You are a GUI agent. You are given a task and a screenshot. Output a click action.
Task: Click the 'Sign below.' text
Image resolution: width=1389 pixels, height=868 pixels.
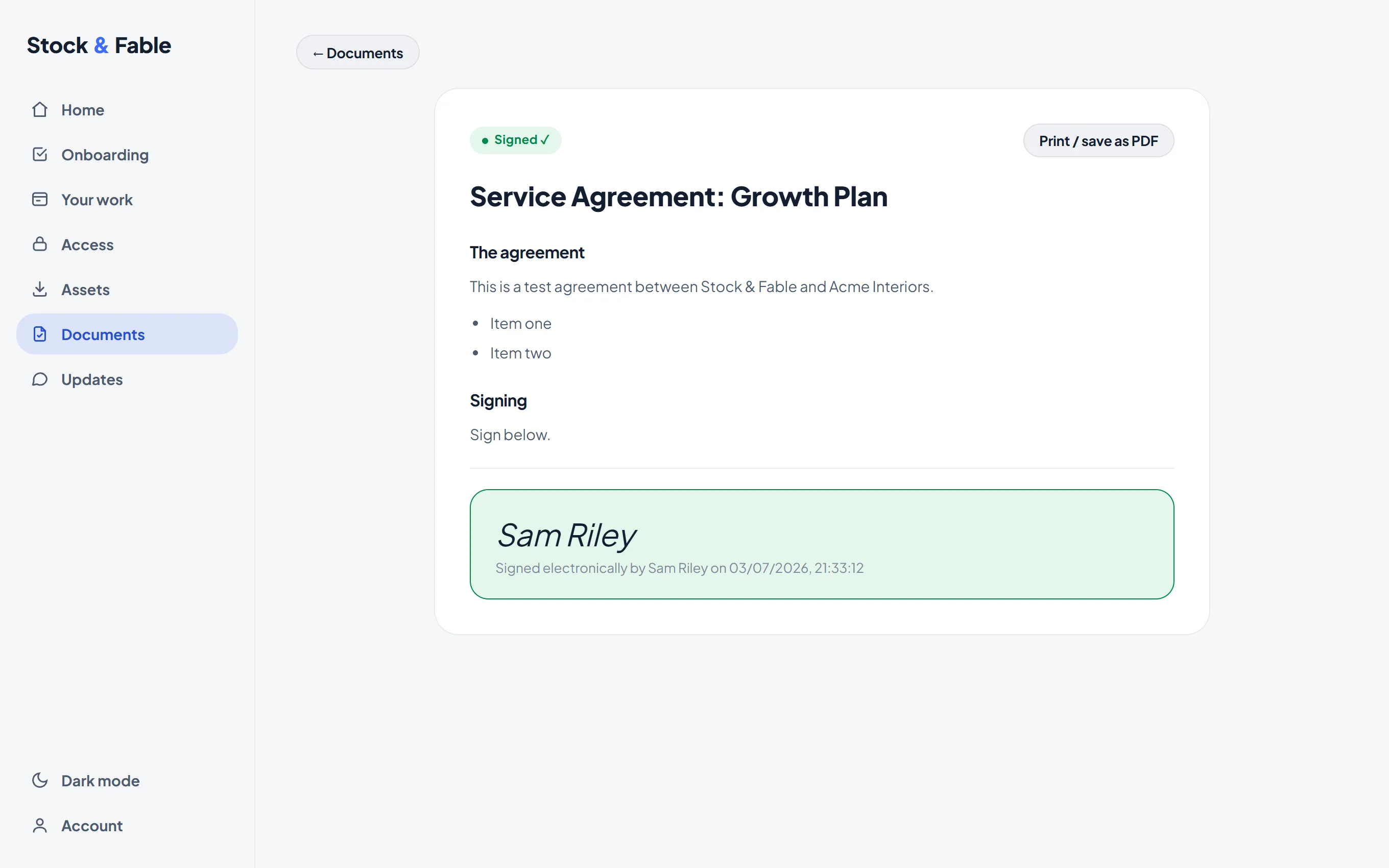[510, 435]
